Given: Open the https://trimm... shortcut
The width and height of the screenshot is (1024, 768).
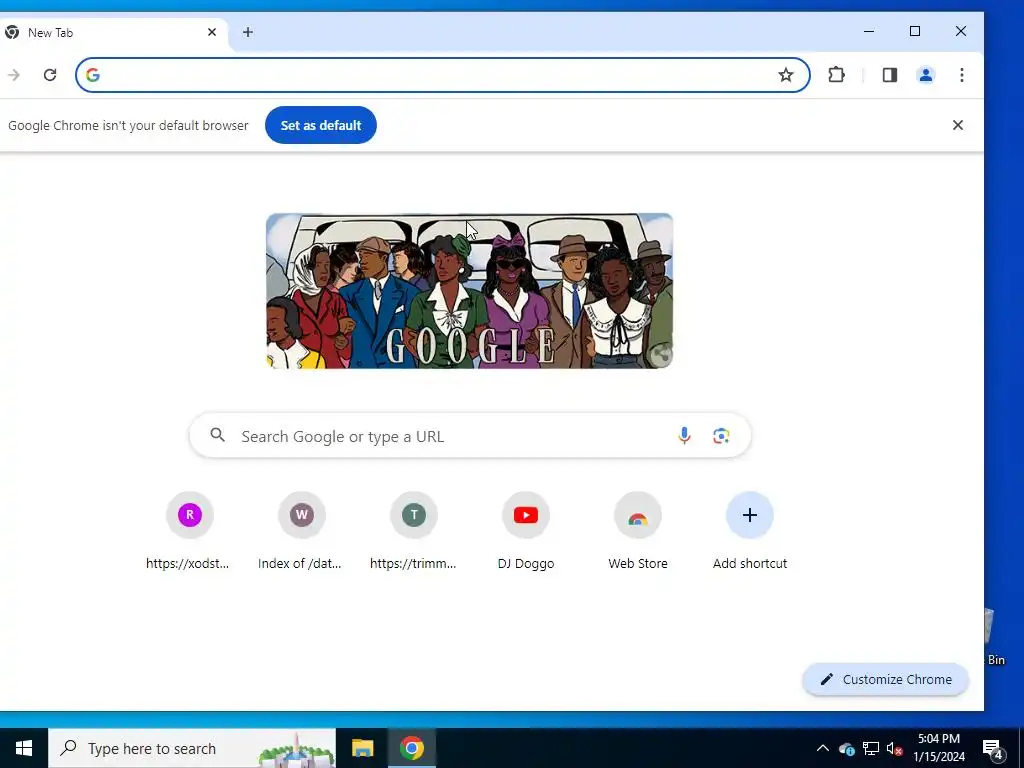Looking at the screenshot, I should [413, 532].
